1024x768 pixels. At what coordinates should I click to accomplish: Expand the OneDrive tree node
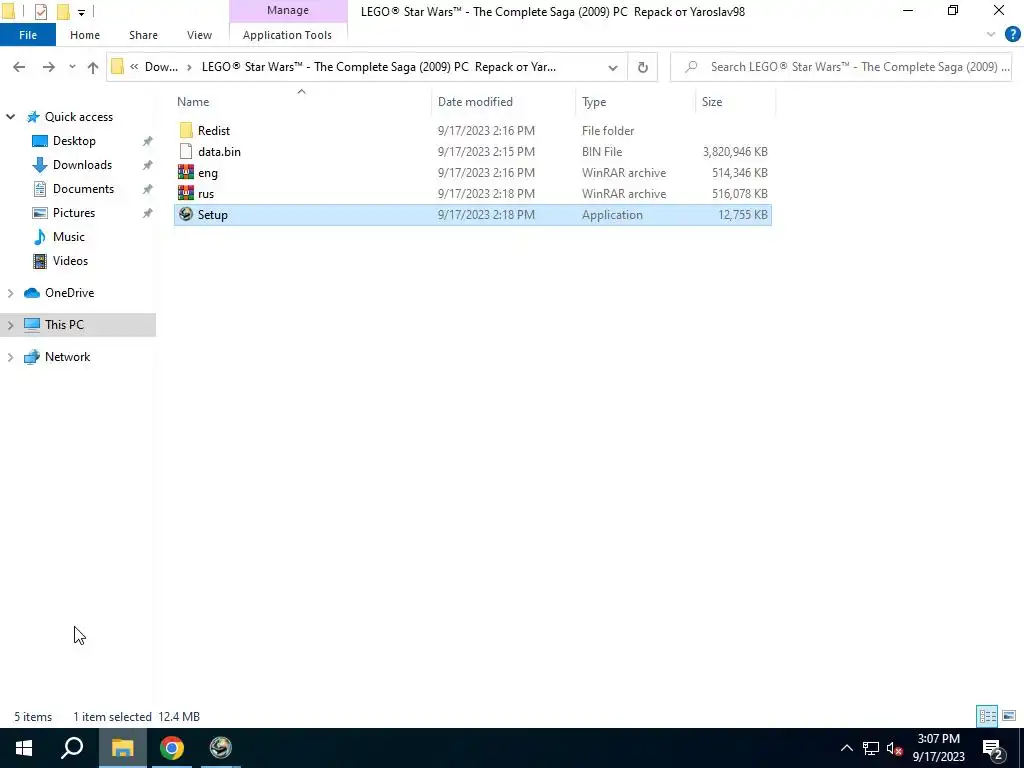coord(10,293)
